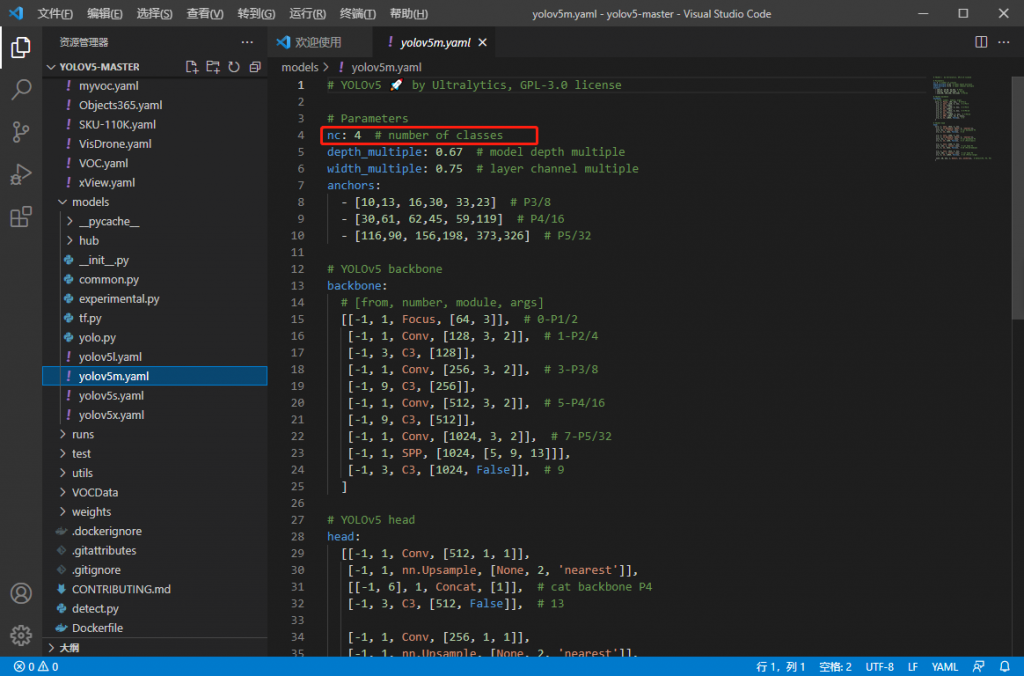Screen dimensions: 1024x676
Task: Open editor more actions ellipsis
Action: (x=1004, y=42)
